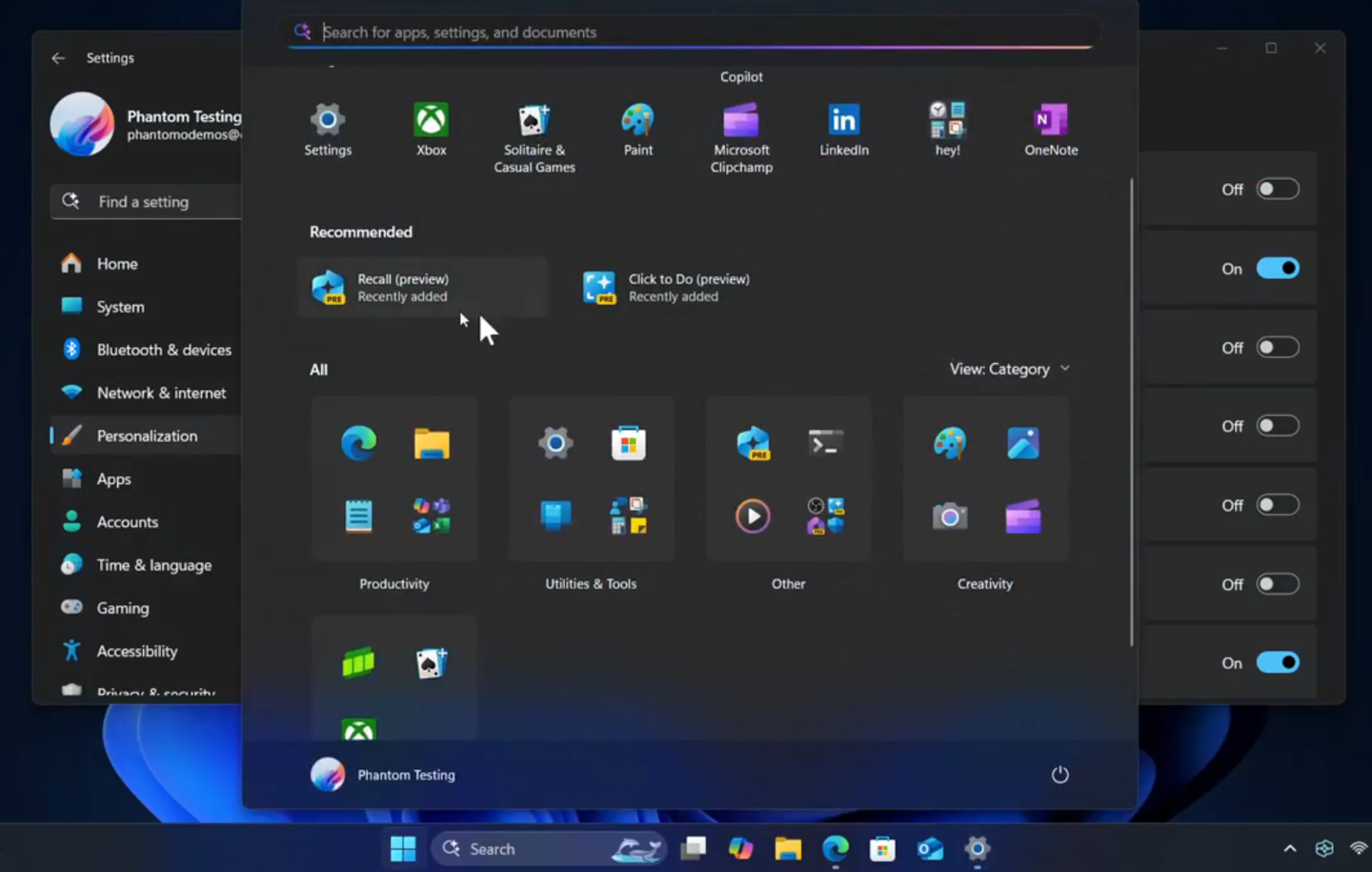Open Apps in Settings sidebar
Image resolution: width=1372 pixels, height=872 pixels.
click(x=146, y=479)
